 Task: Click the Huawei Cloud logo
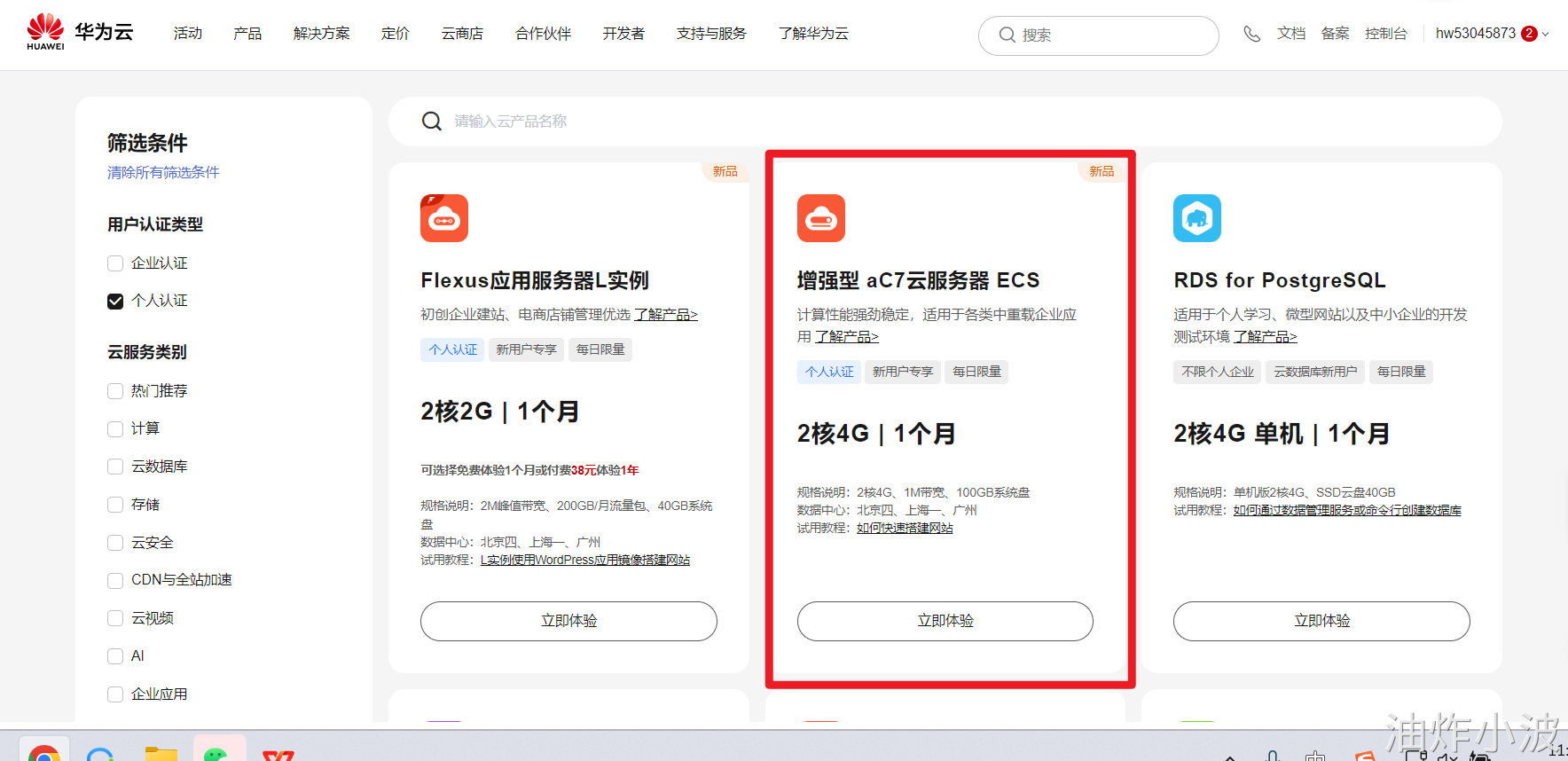coord(80,33)
